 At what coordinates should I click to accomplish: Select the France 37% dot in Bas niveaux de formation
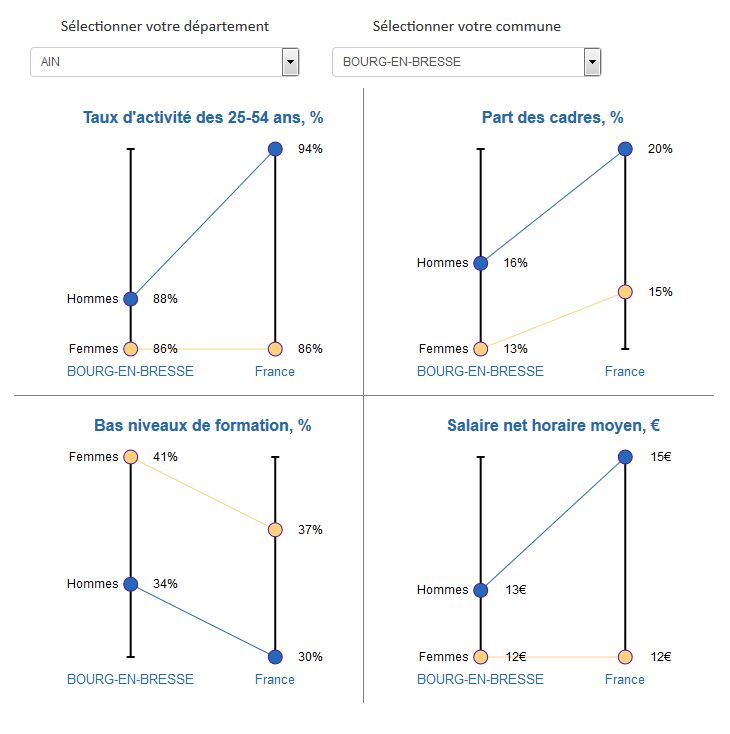point(275,529)
